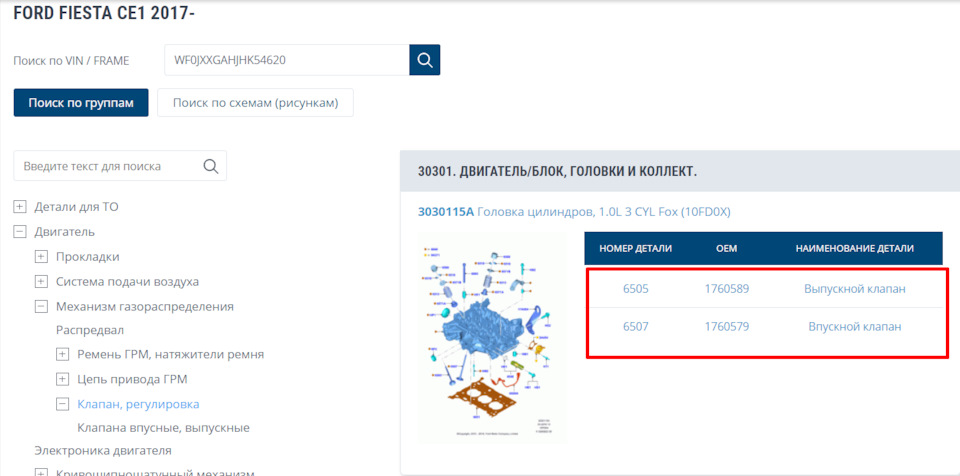This screenshot has width=960, height=476.
Task: Open the "Впускной клапан" part link
Action: click(x=855, y=327)
